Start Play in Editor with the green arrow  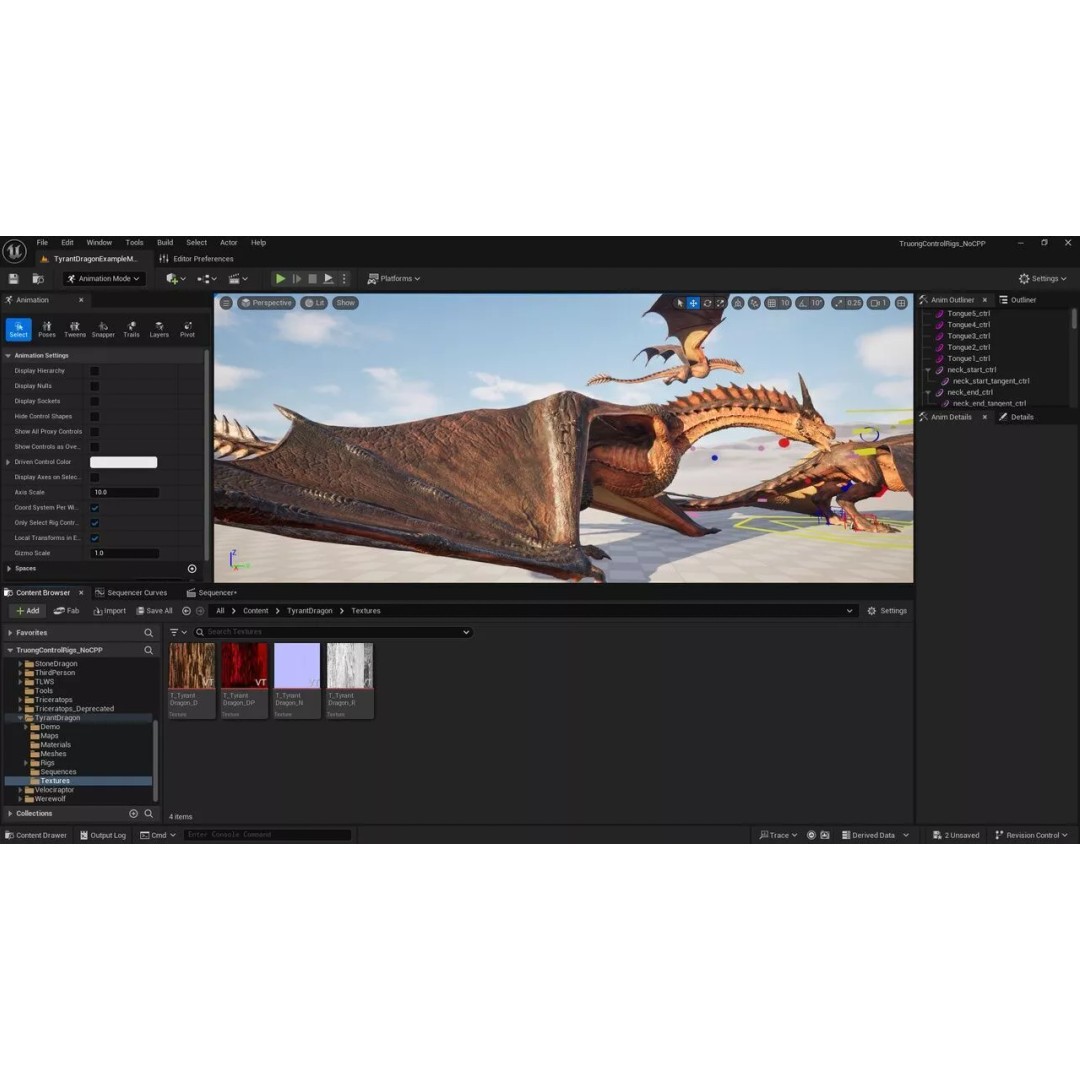[280, 278]
